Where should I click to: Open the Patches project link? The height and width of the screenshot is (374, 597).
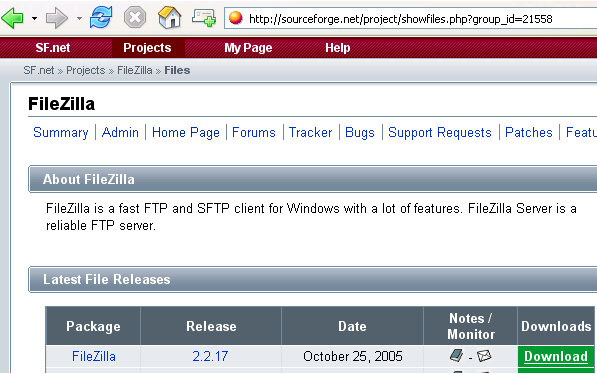529,133
